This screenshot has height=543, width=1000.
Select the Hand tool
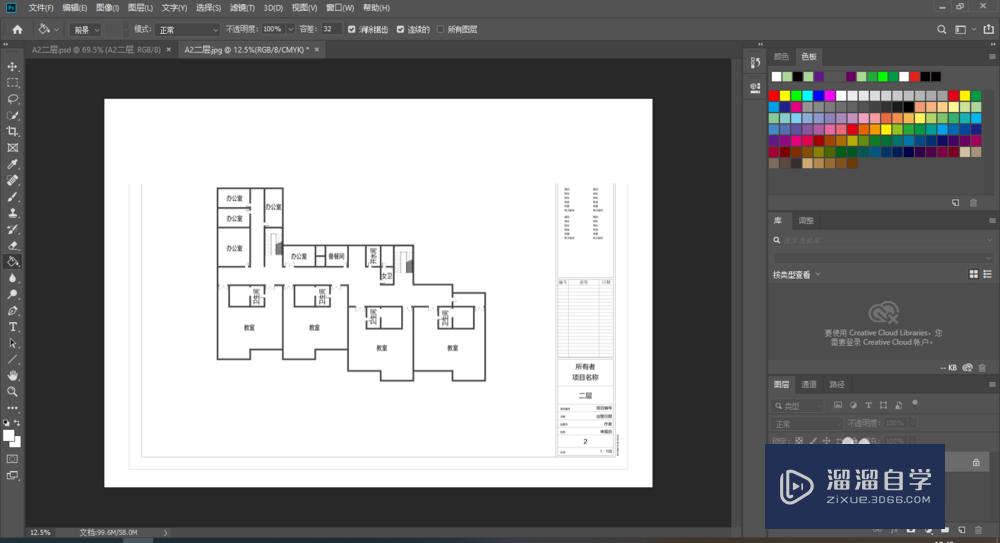pos(13,375)
